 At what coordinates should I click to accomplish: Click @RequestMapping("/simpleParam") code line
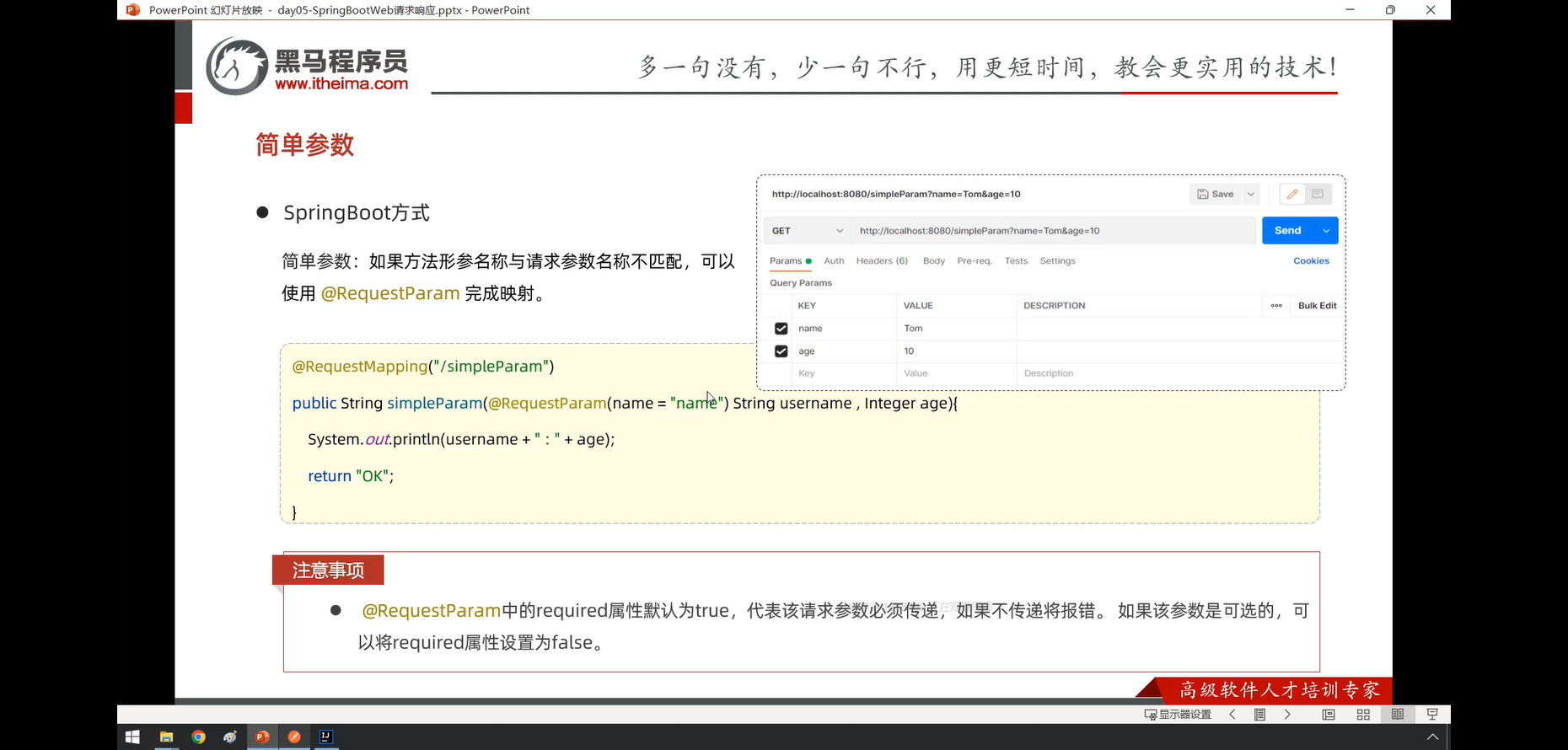click(x=423, y=367)
